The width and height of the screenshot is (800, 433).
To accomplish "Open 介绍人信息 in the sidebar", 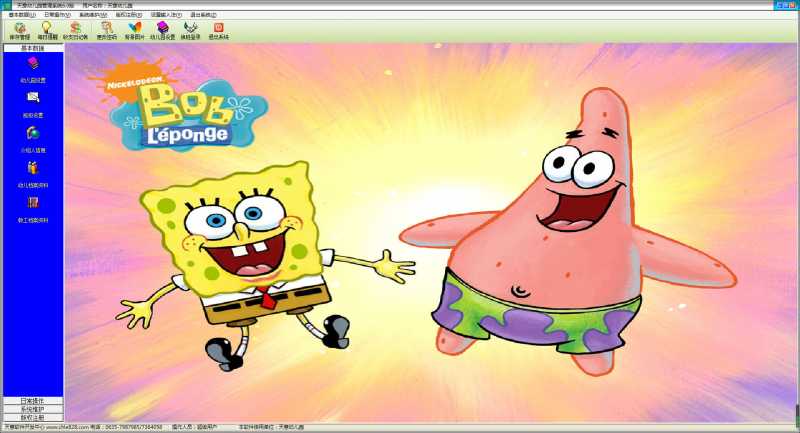I will [x=33, y=136].
